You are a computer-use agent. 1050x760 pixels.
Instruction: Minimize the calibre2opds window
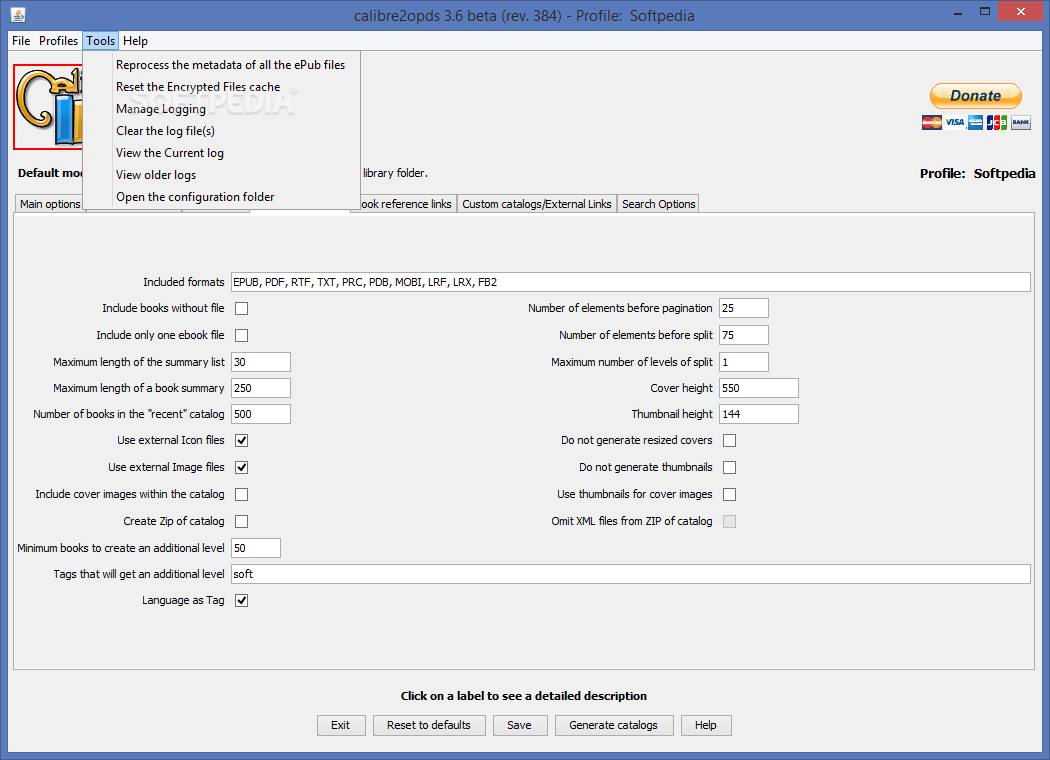pos(958,12)
